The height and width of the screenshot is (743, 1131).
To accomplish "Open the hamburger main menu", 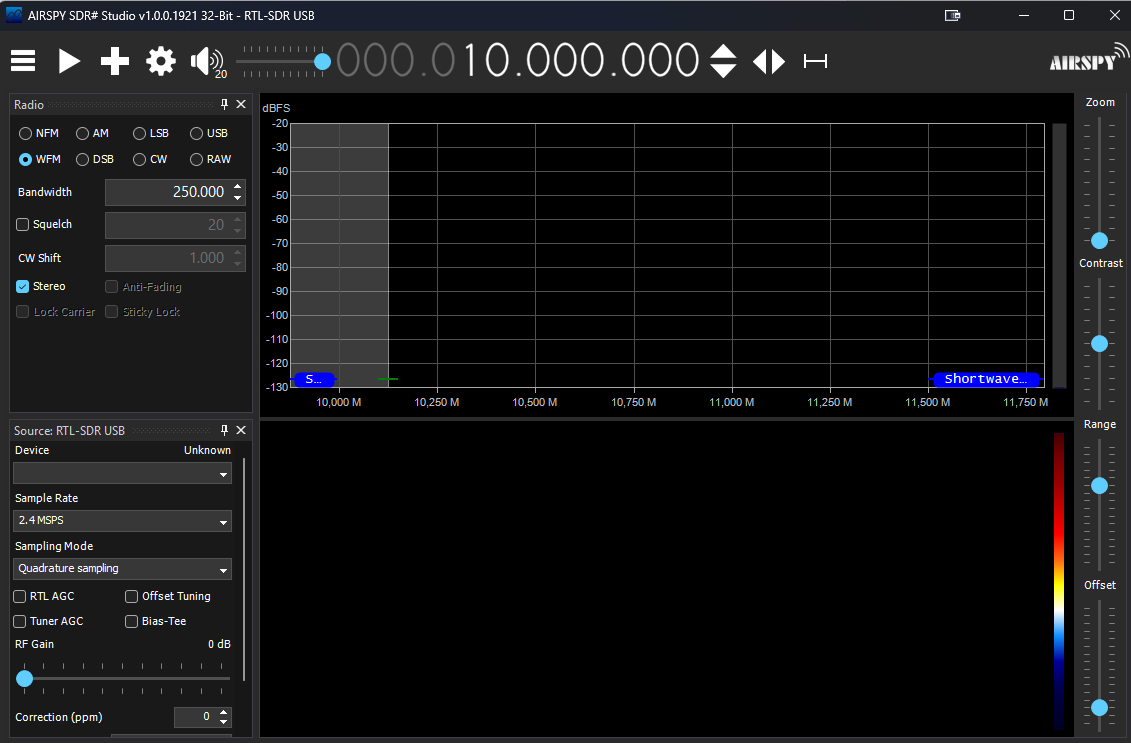I will click(x=23, y=61).
